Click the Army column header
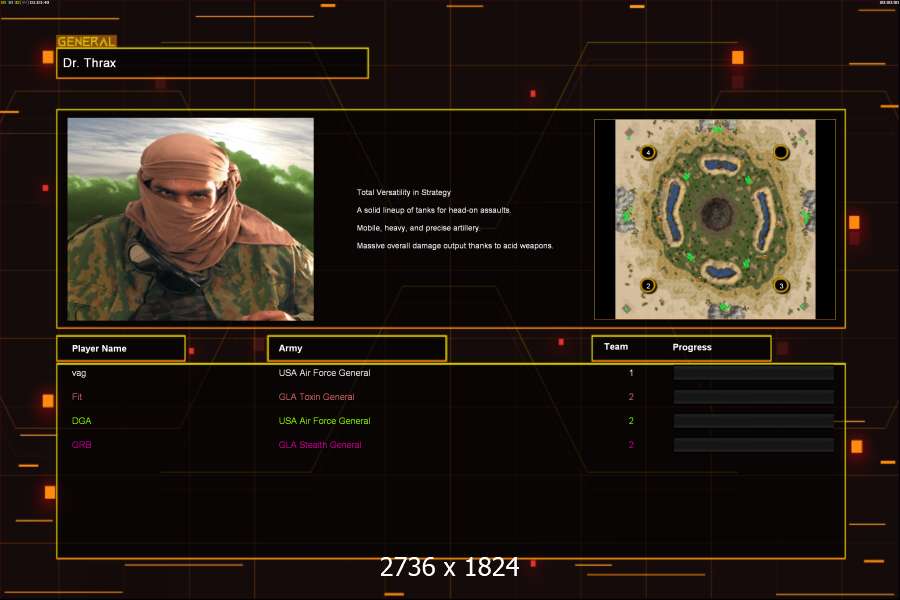Screen dimensions: 900x600 coord(357,349)
